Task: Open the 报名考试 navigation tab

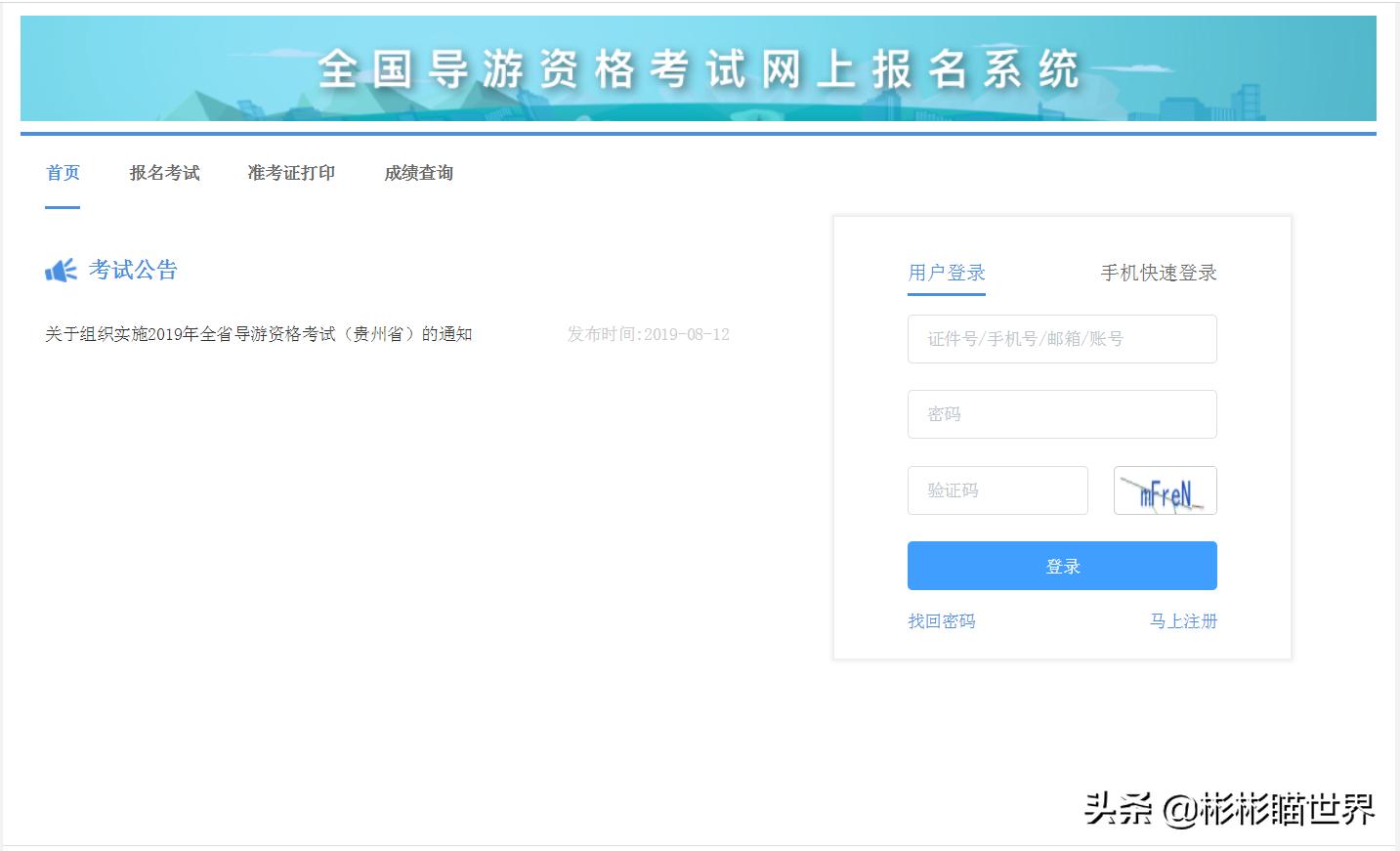Action: (x=163, y=173)
